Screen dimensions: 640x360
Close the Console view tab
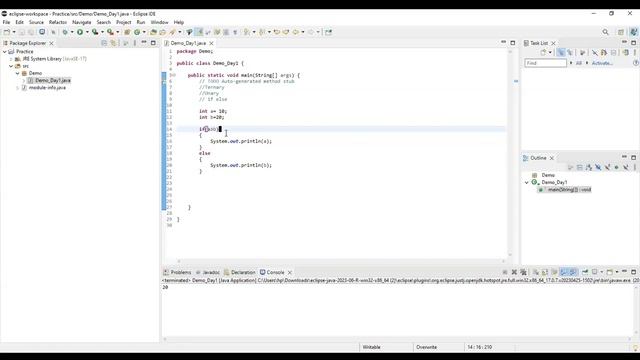point(290,273)
